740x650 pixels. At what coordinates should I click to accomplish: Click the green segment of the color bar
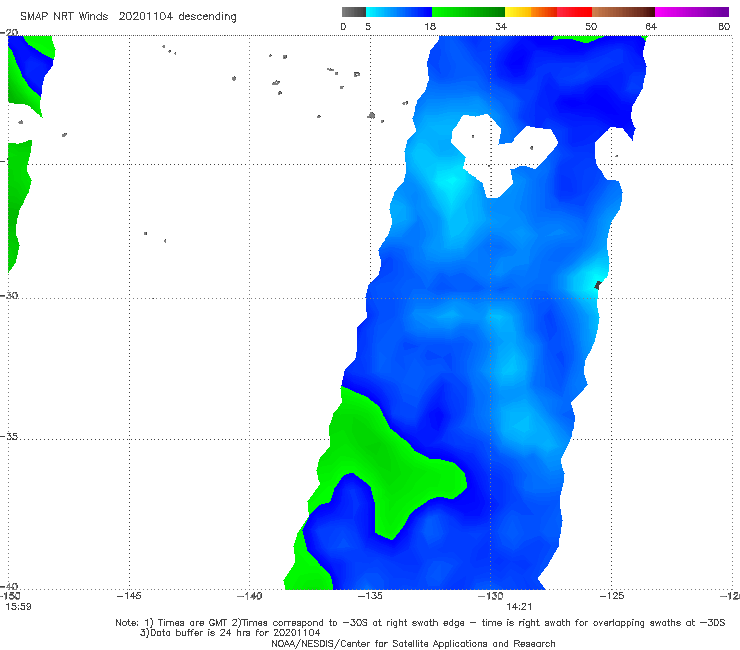468,12
